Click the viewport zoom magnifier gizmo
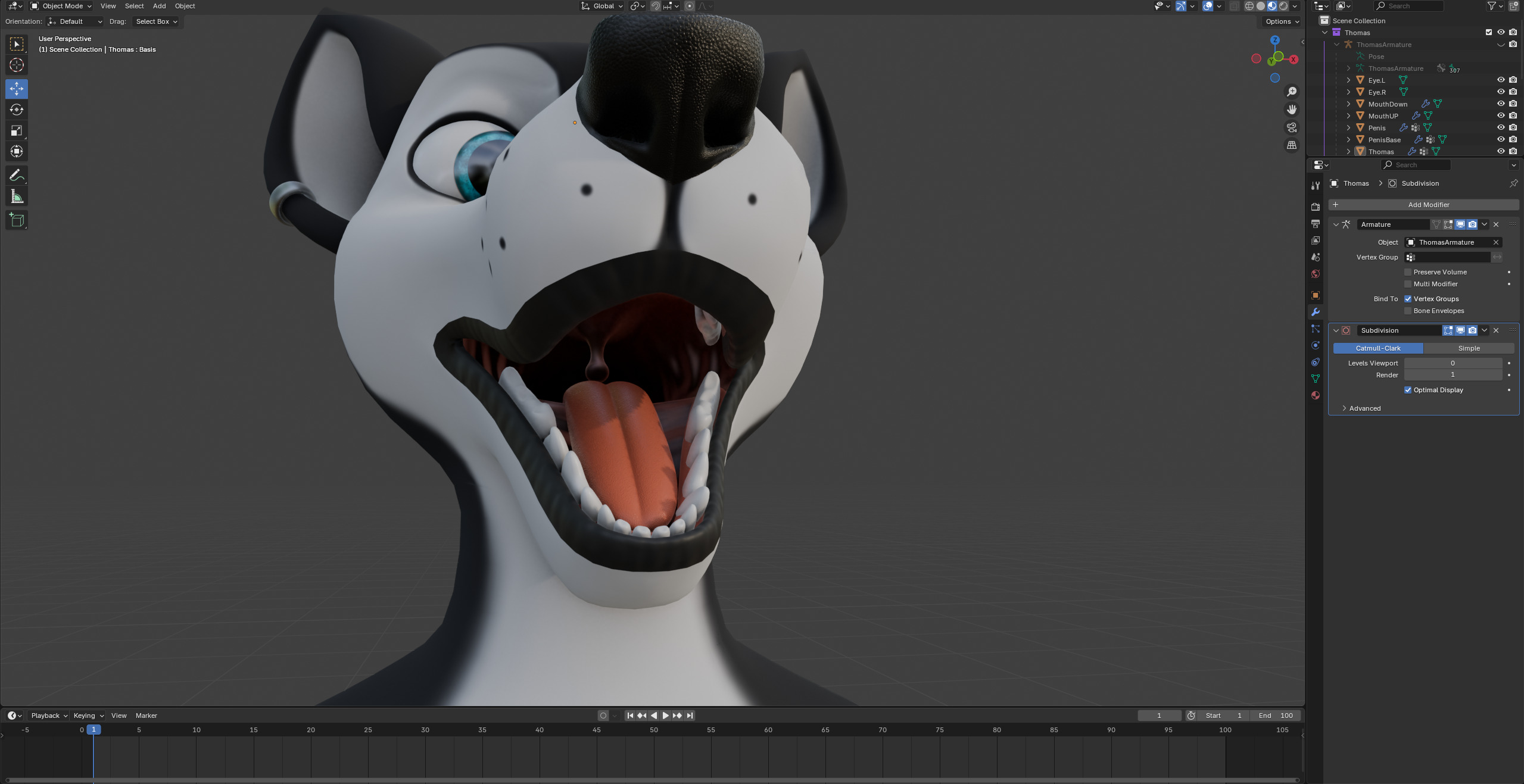 coord(1292,92)
